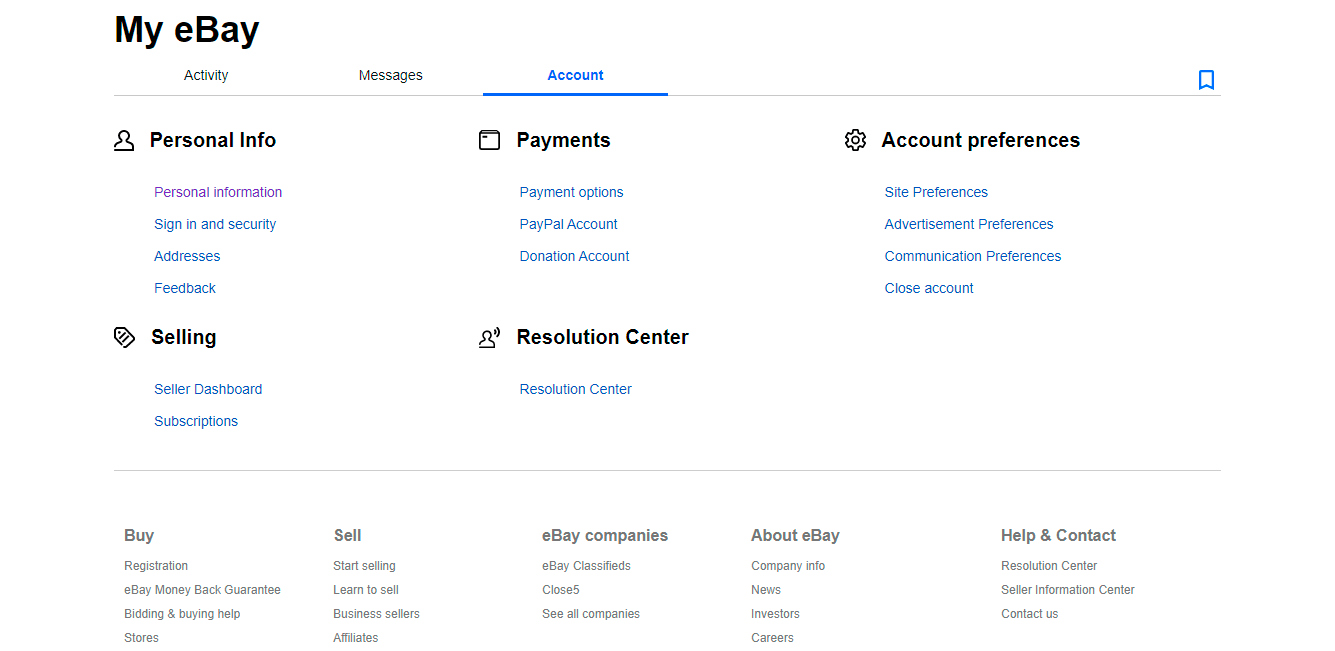Click Bidding & buying help

pos(182,614)
